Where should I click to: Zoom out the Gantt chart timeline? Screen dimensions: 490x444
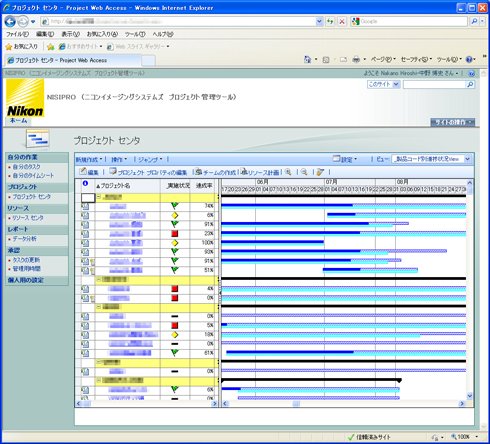pos(304,172)
